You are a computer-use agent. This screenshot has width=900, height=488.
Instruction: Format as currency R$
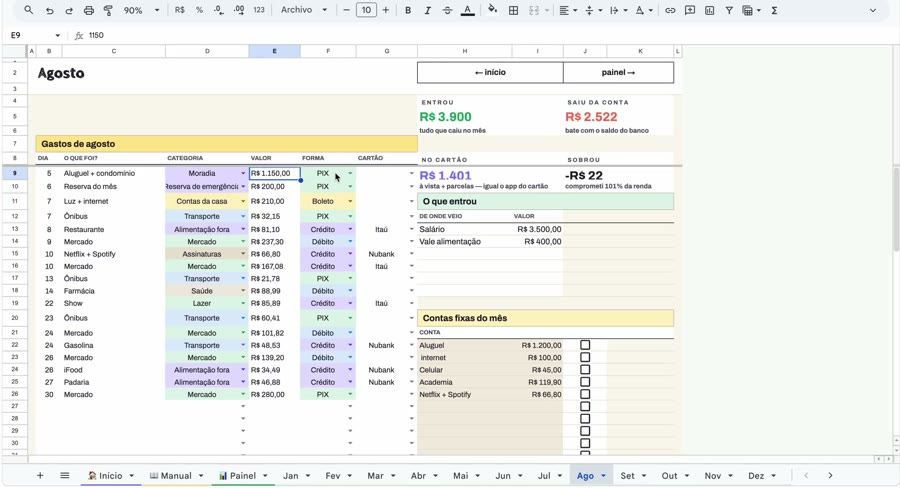[180, 10]
